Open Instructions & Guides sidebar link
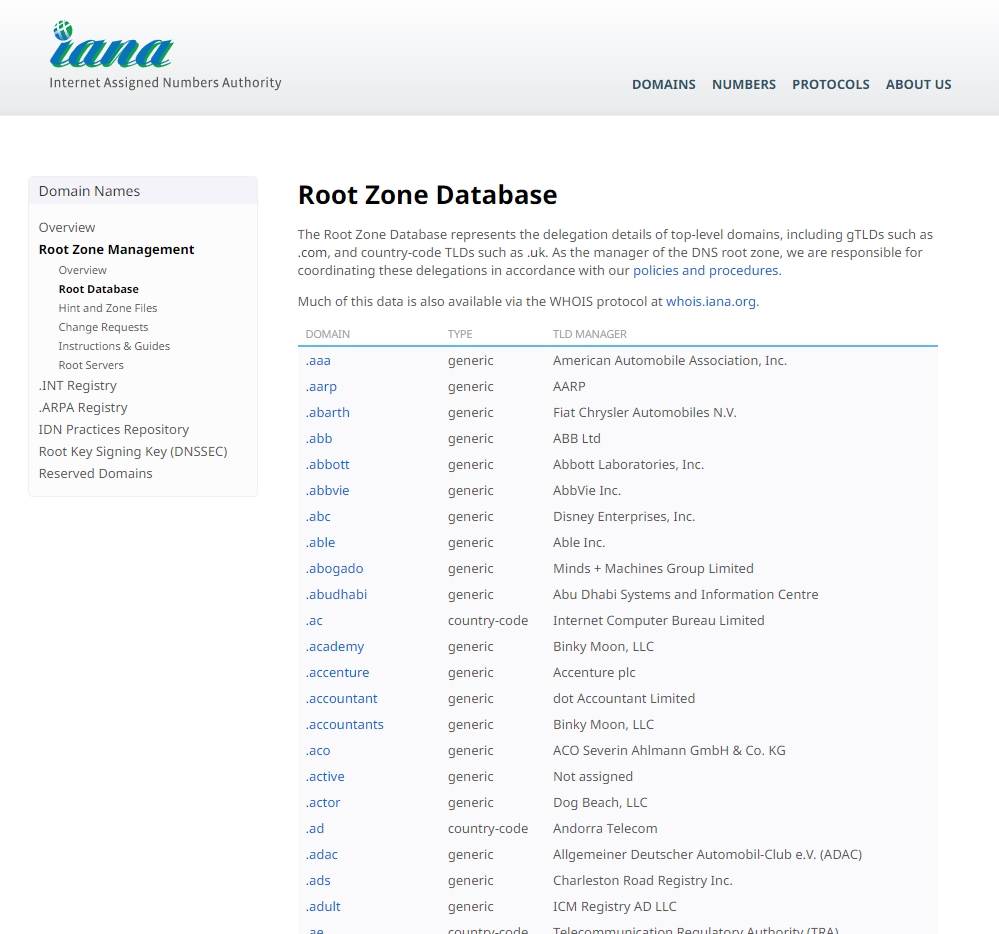This screenshot has width=999, height=934. 114,347
